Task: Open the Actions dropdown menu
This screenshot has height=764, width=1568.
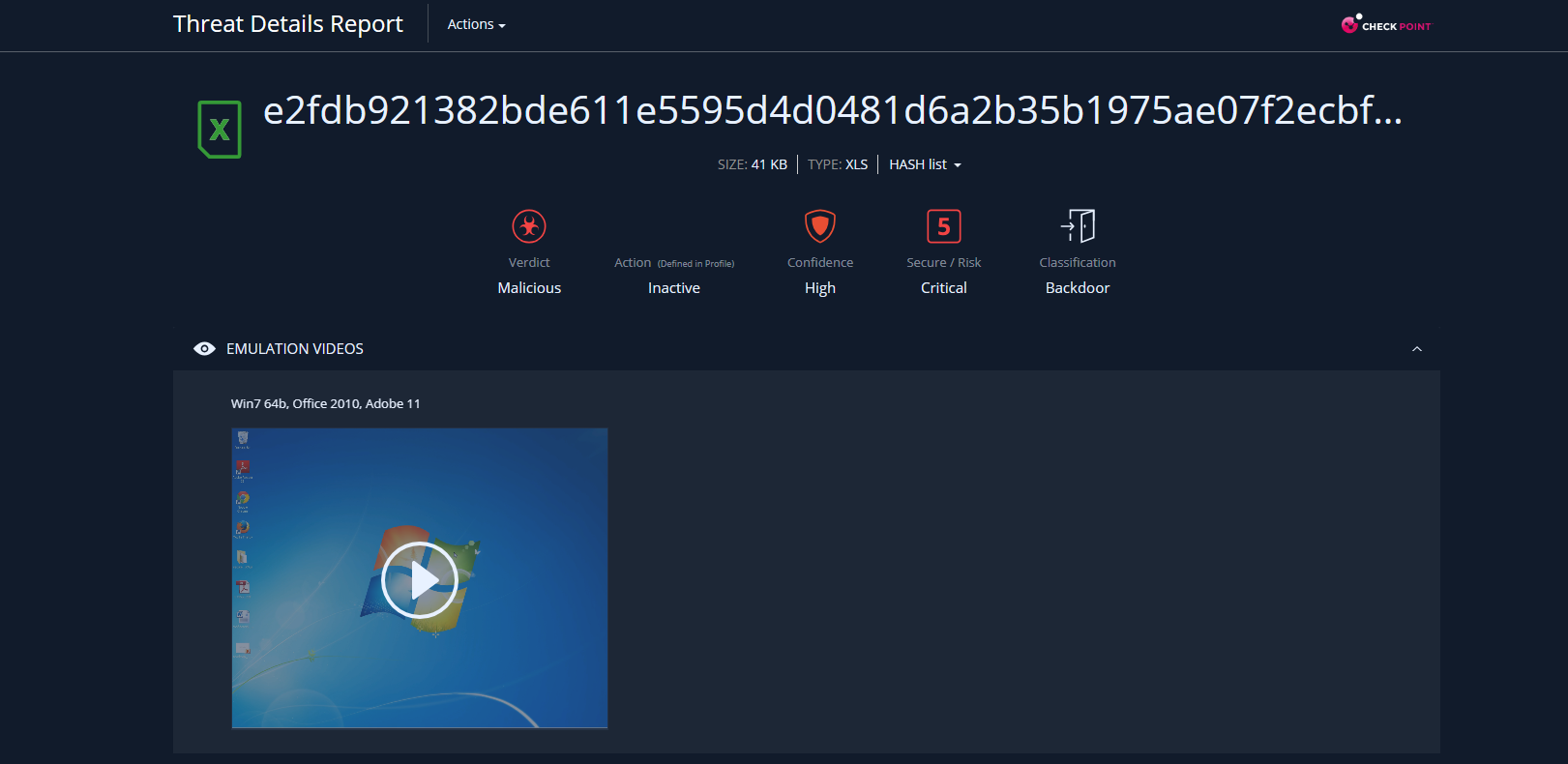Action: [476, 24]
